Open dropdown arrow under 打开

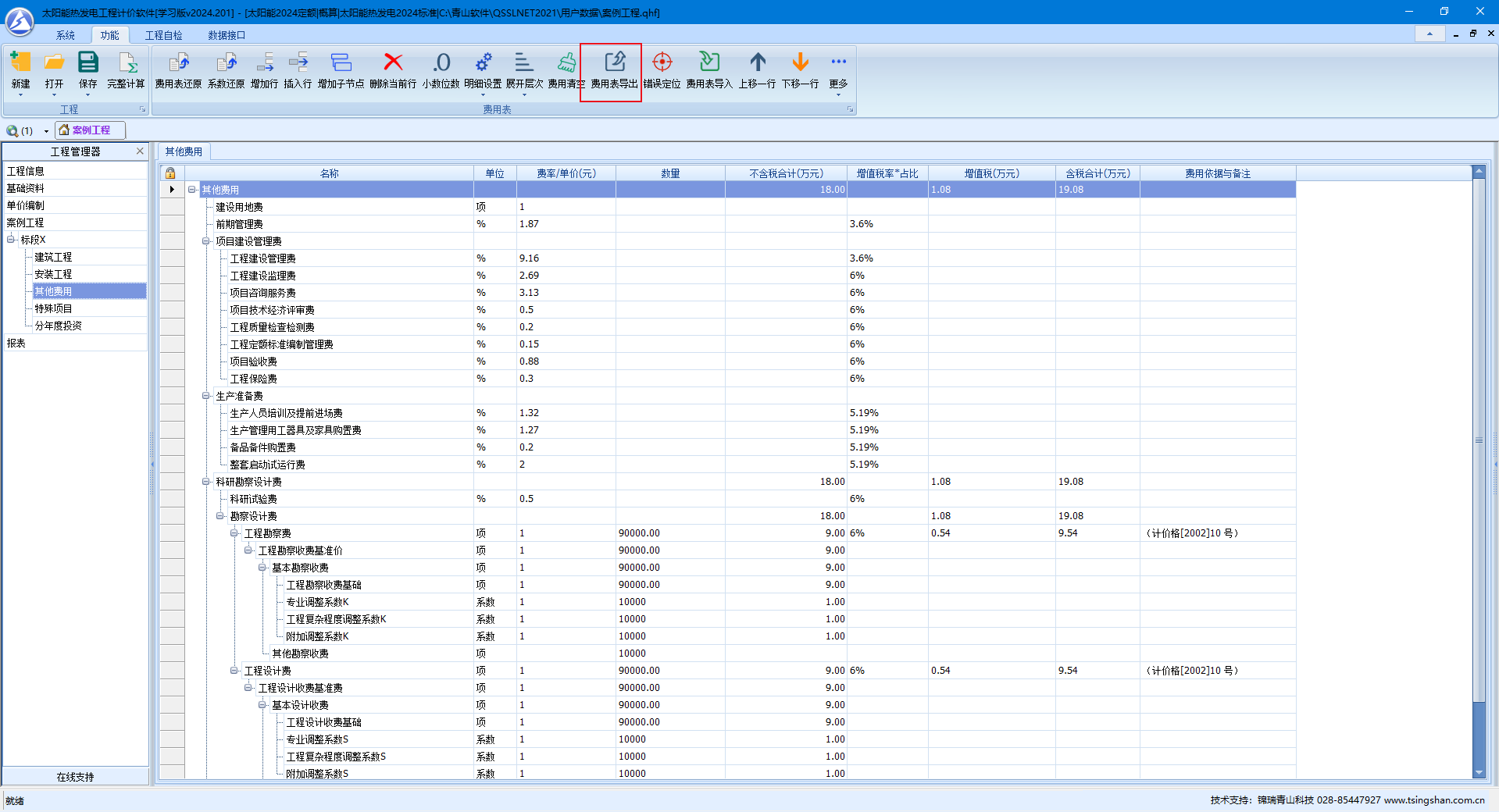point(54,95)
